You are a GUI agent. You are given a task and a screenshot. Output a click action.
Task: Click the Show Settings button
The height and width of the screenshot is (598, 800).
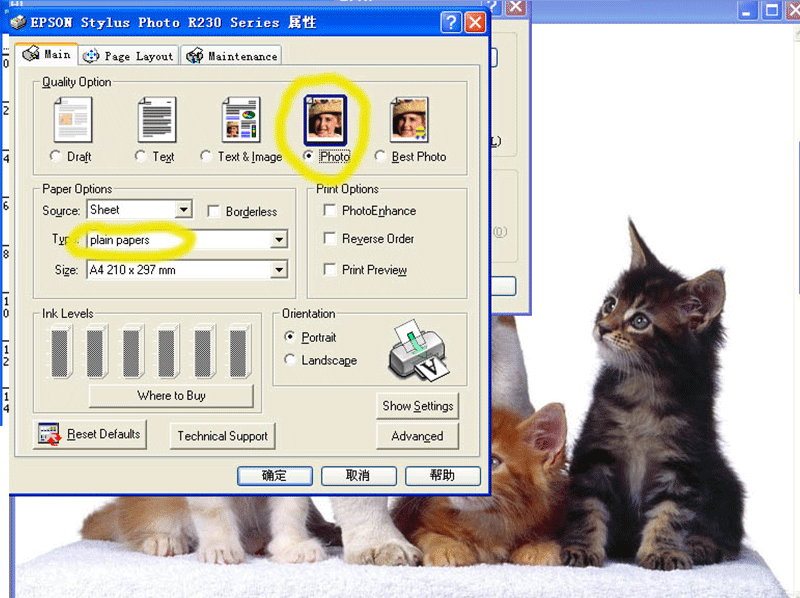pos(418,406)
